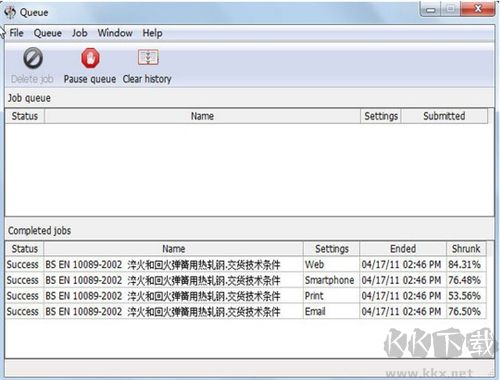The image size is (500, 380).
Task: Click the Delete job toolbar icon
Action: pos(33,58)
